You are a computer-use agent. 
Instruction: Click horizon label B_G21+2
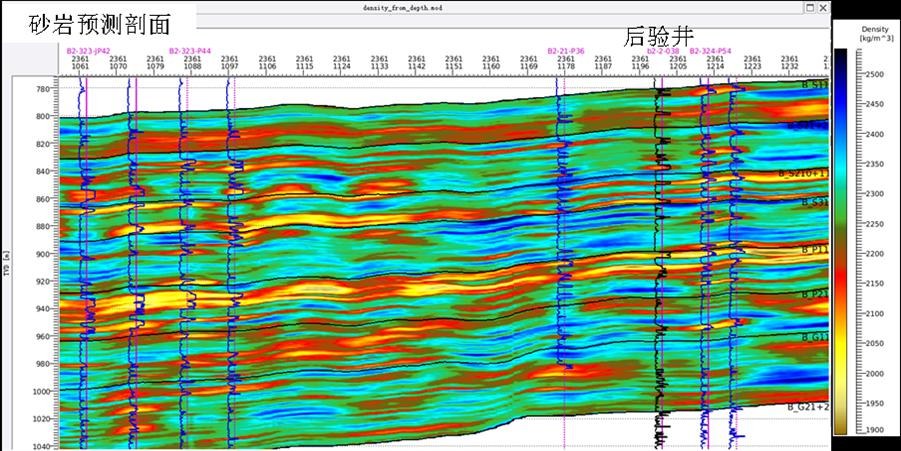coord(808,407)
